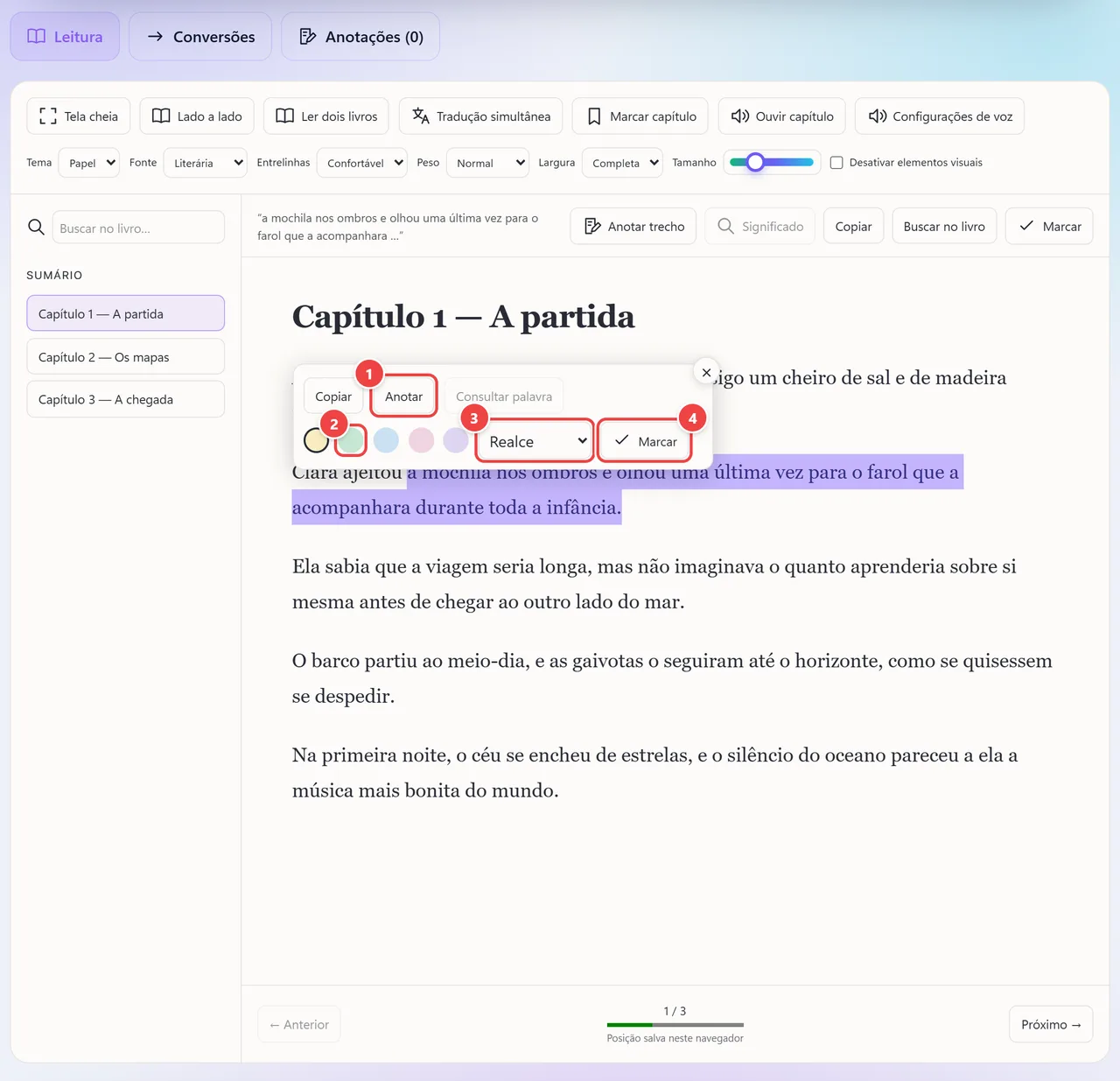Open Capítulo 2 — Os mapas
The width and height of the screenshot is (1120, 1081).
pyautogui.click(x=126, y=357)
